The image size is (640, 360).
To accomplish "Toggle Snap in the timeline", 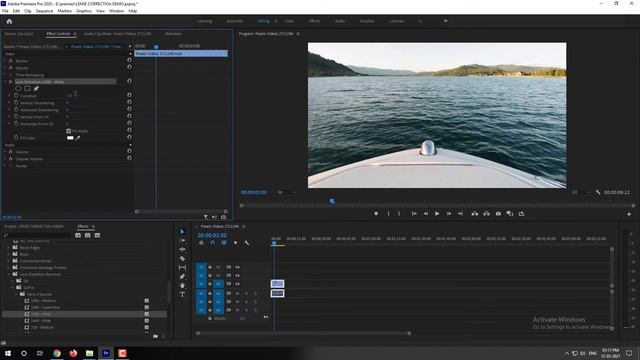I will click(x=213, y=243).
